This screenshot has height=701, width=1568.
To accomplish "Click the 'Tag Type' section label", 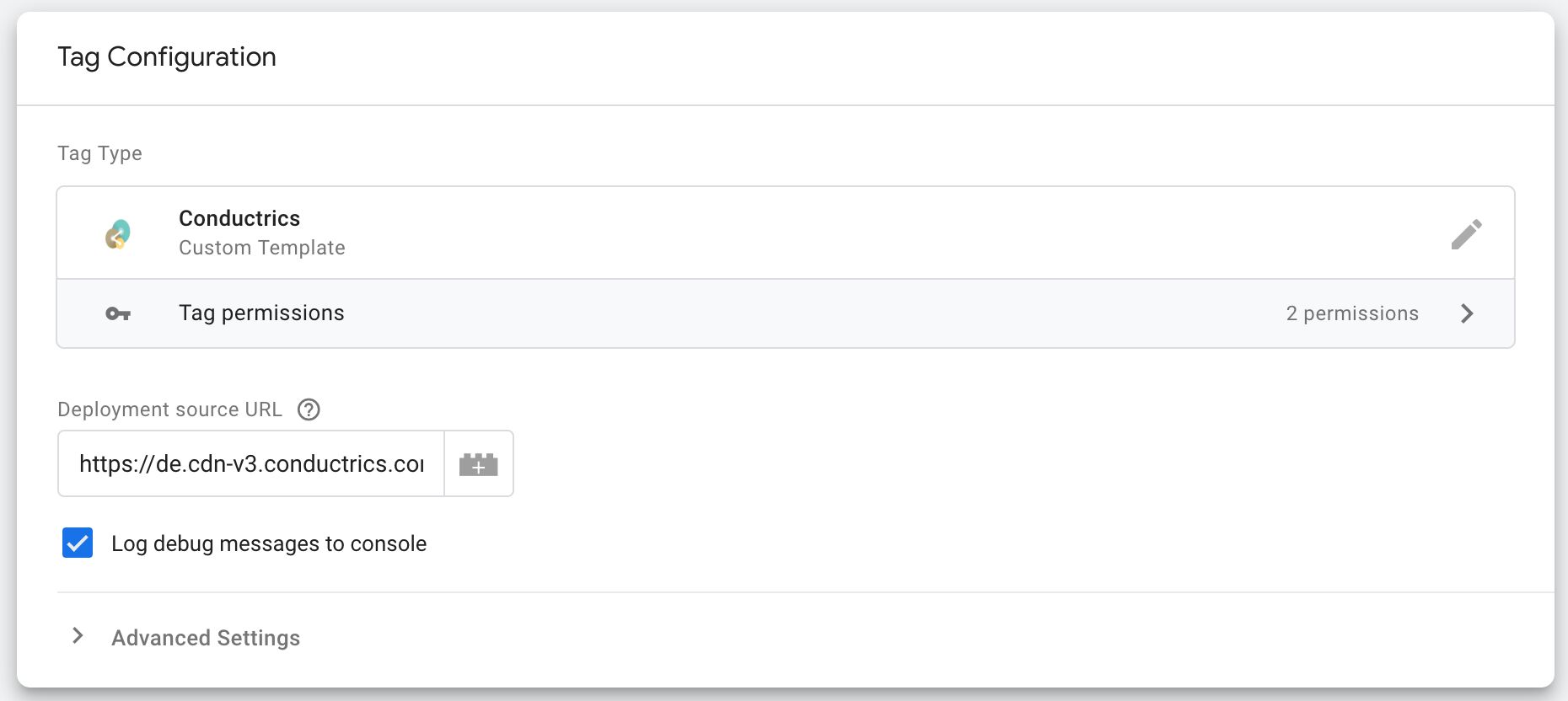I will [99, 153].
